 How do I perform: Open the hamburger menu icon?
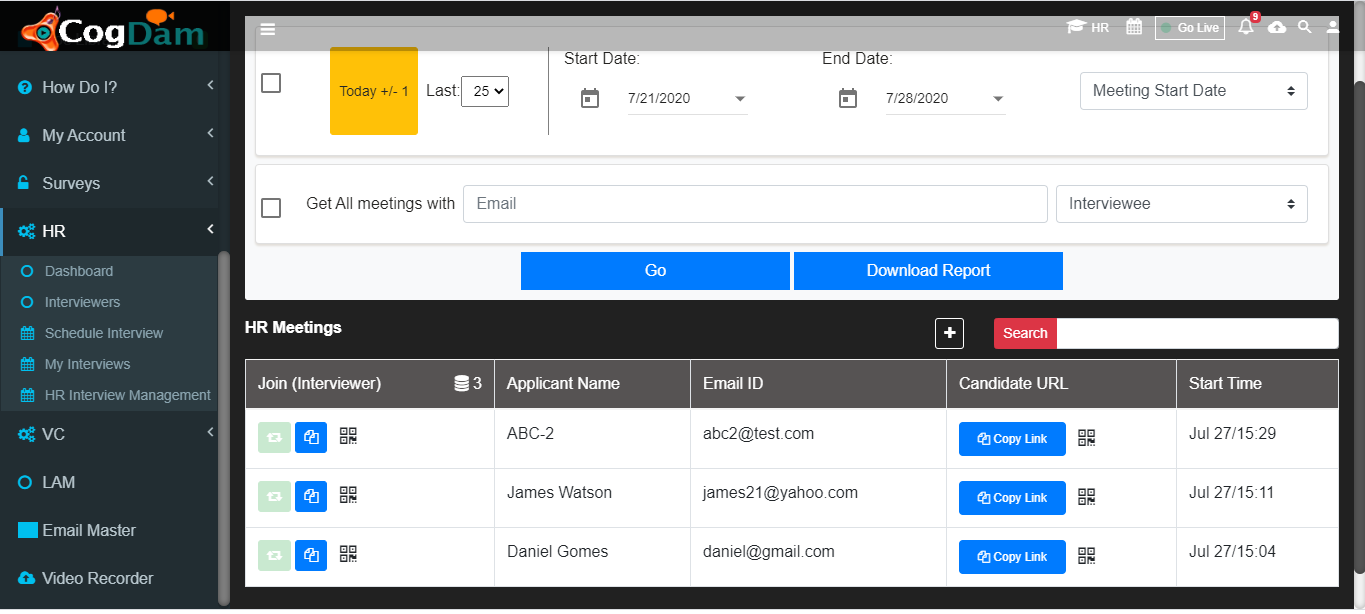pos(268,29)
